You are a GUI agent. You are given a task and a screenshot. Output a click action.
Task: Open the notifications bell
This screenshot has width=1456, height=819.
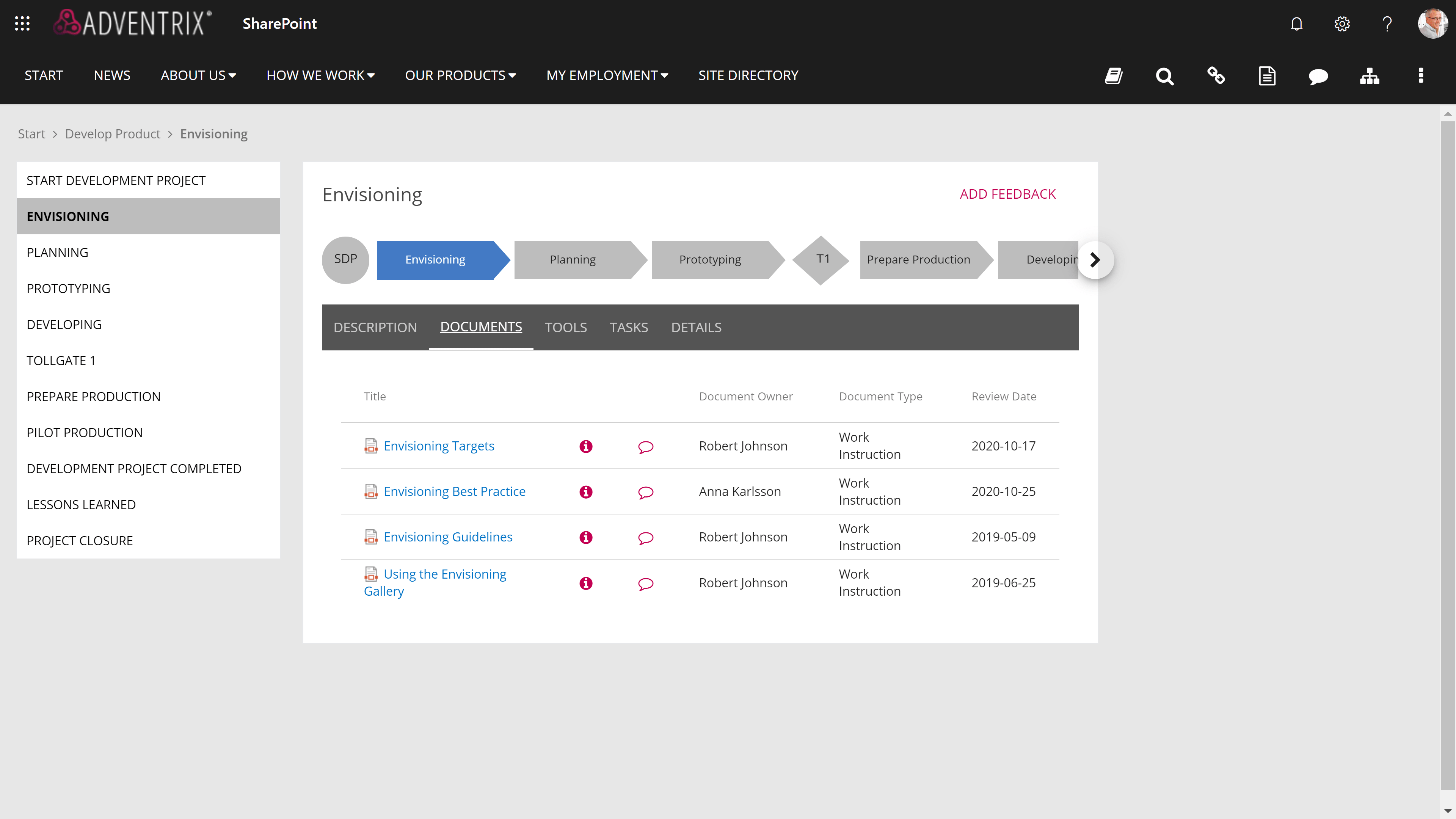(x=1297, y=24)
